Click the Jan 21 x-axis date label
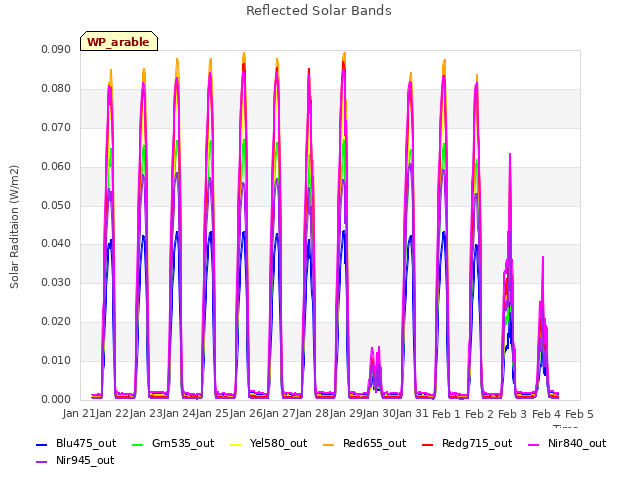 pyautogui.click(x=79, y=414)
